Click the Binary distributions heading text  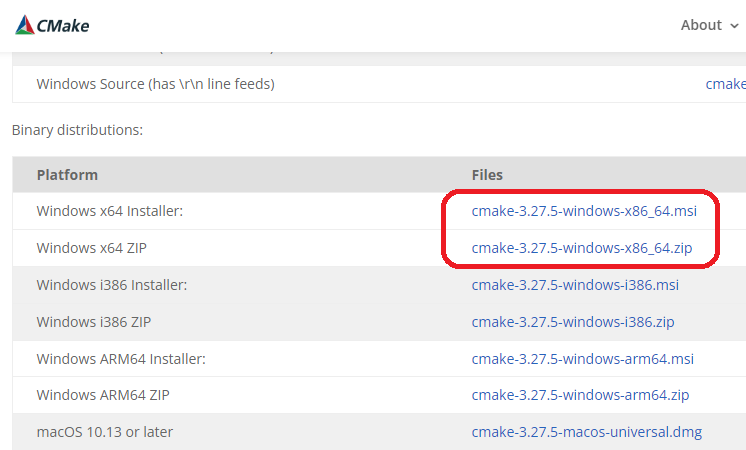78,130
